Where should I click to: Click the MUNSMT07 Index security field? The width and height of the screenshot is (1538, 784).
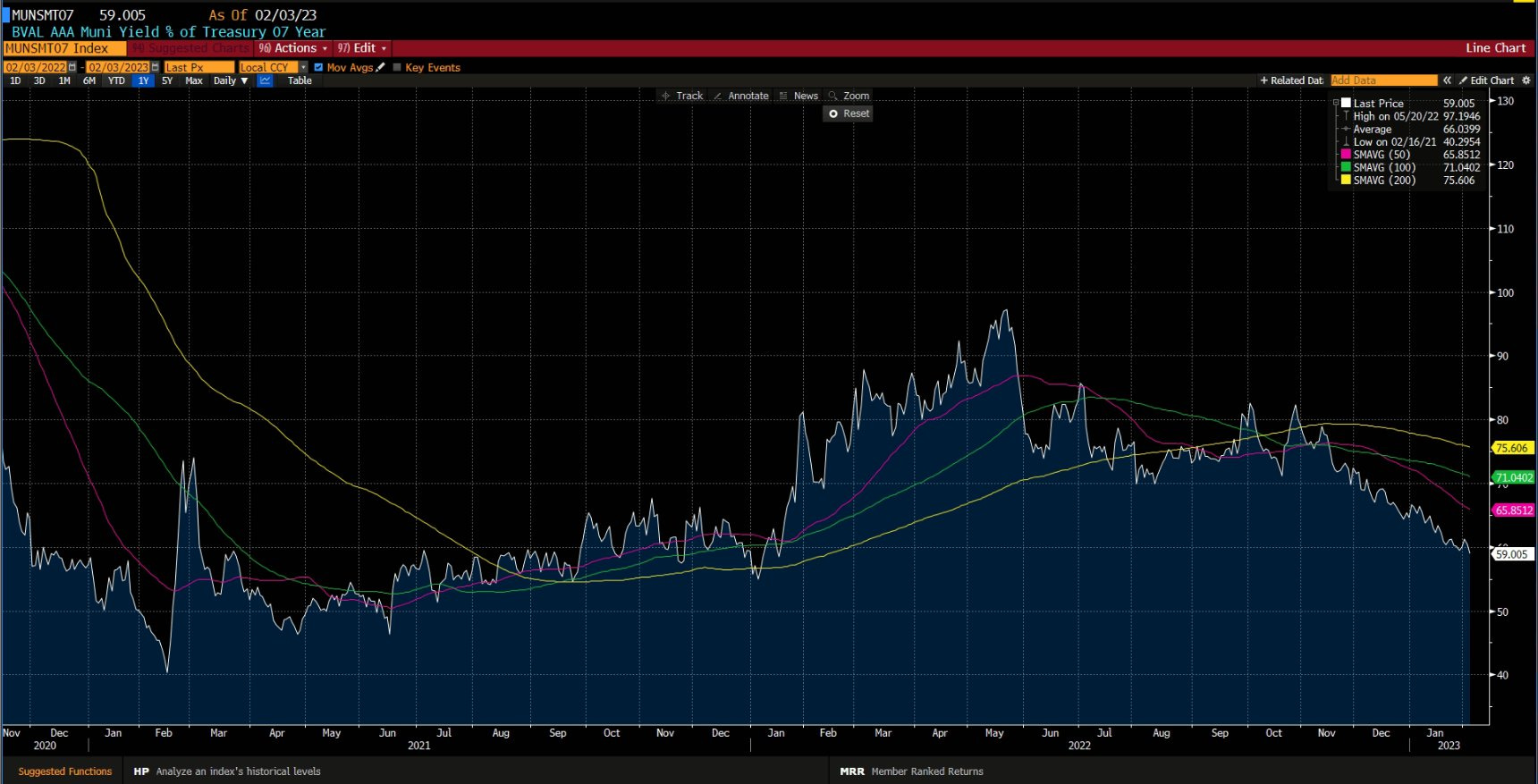coord(64,48)
